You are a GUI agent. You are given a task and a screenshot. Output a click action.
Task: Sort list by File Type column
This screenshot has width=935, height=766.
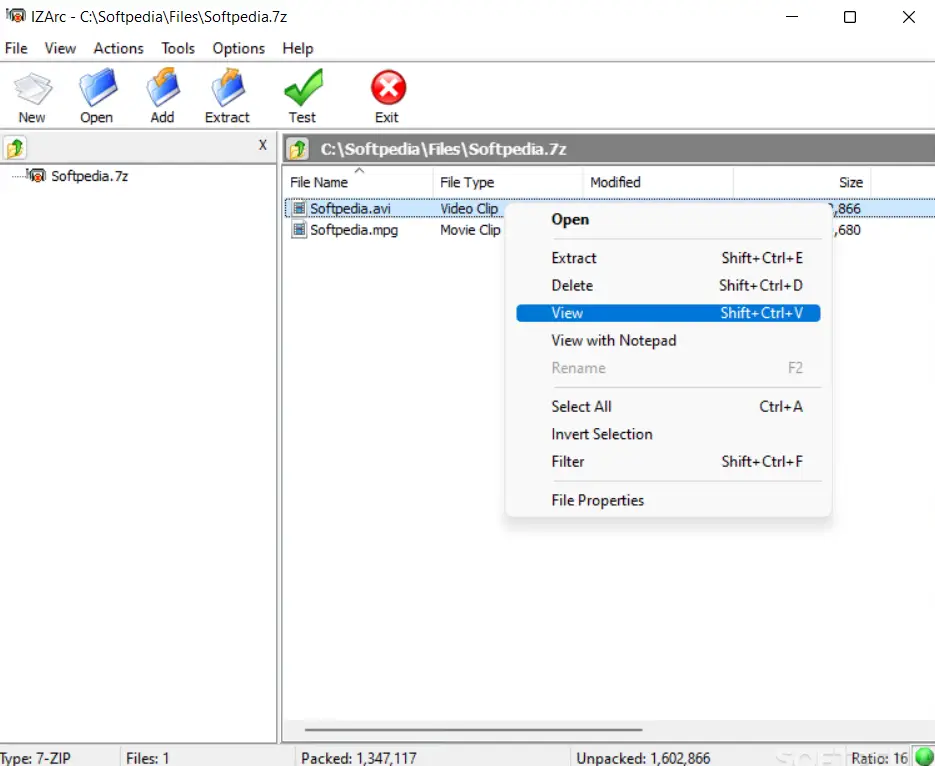(x=467, y=183)
